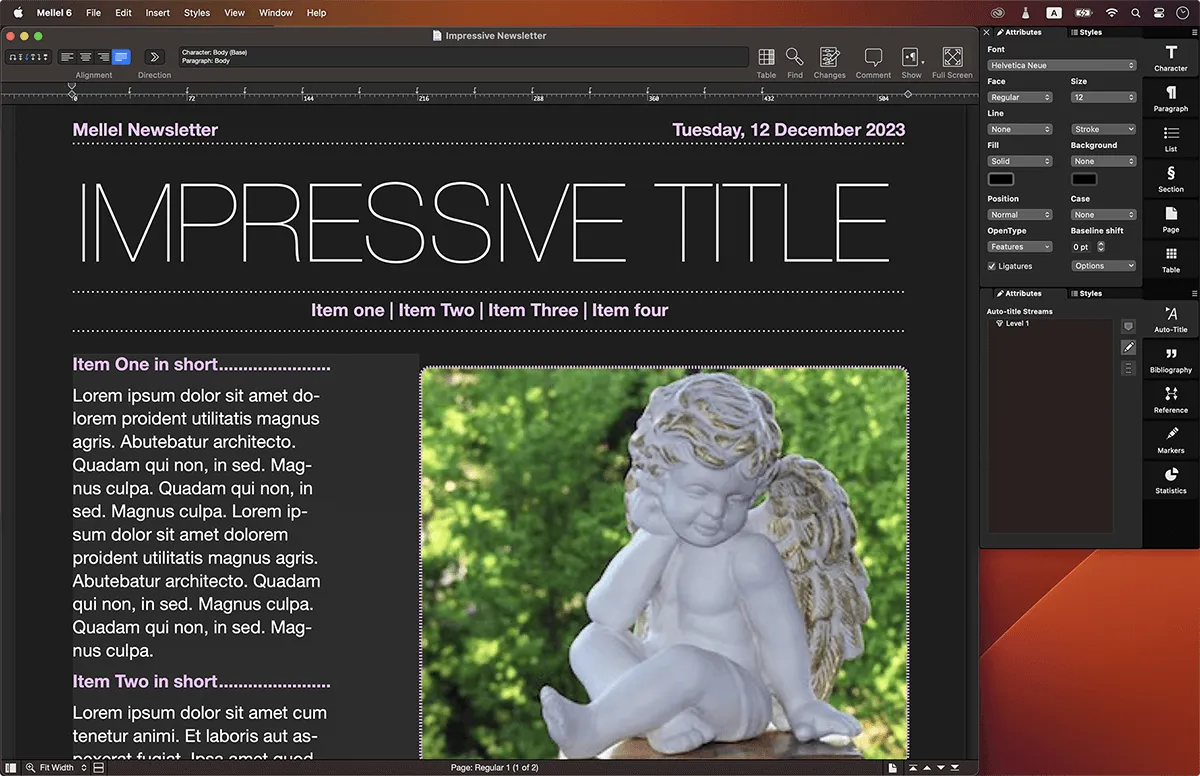The height and width of the screenshot is (776, 1200).
Task: Uncheck the Ligatures checkbox
Action: pyautogui.click(x=992, y=266)
